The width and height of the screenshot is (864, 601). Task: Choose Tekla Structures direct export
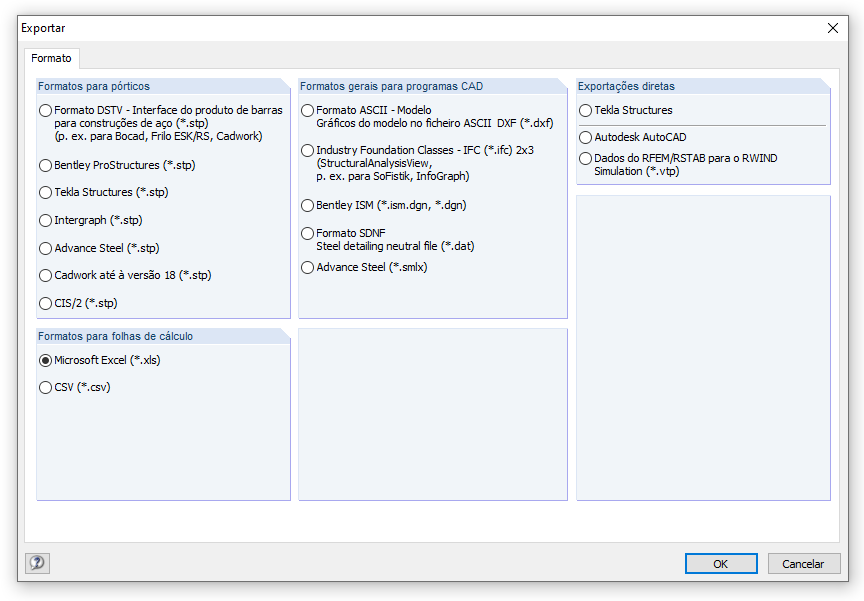coord(583,110)
